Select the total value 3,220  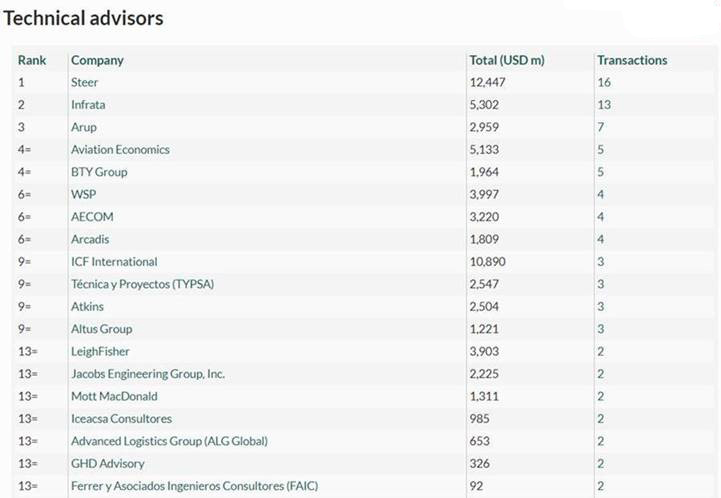[484, 217]
